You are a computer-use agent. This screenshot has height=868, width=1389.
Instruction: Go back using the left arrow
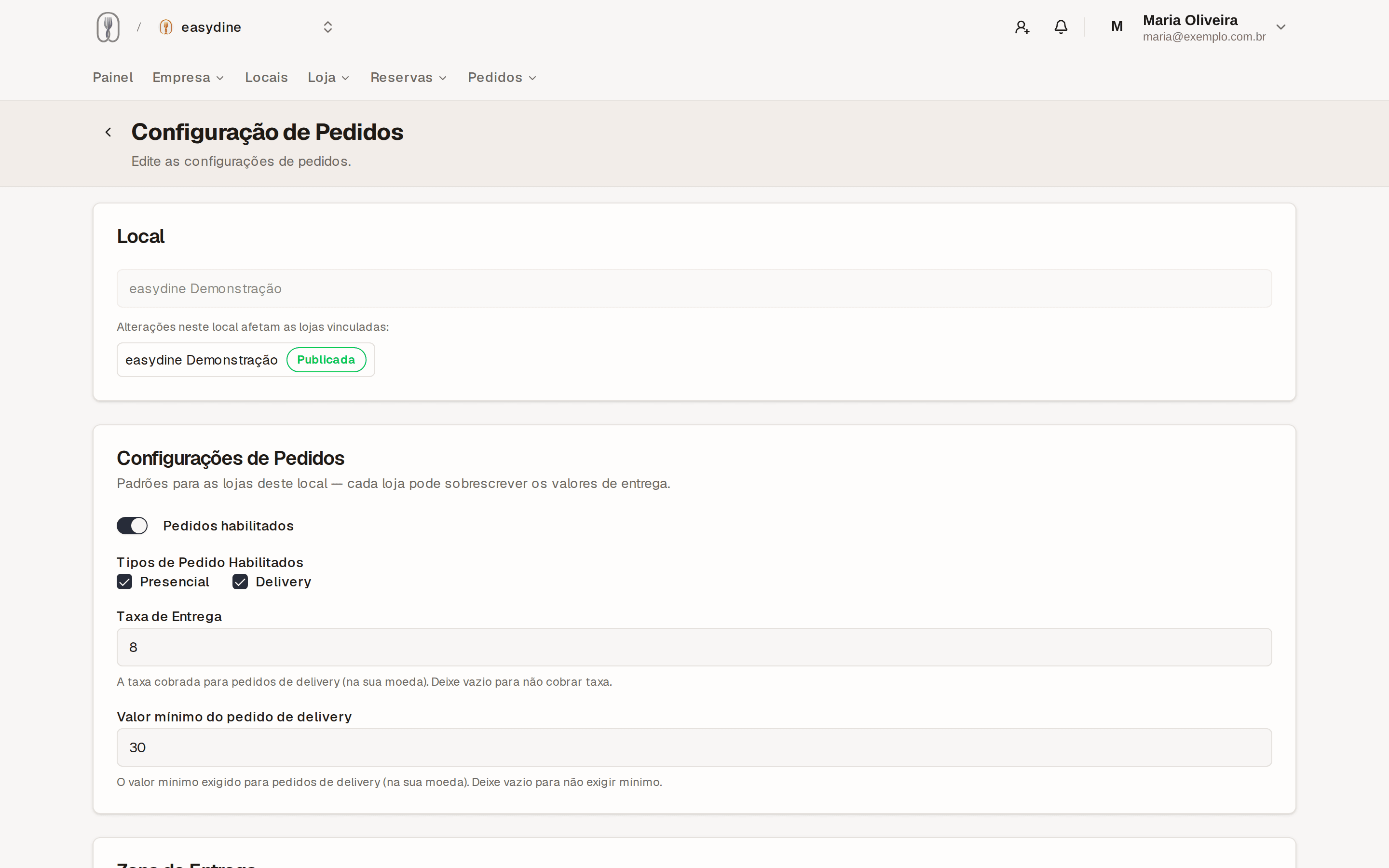click(108, 133)
